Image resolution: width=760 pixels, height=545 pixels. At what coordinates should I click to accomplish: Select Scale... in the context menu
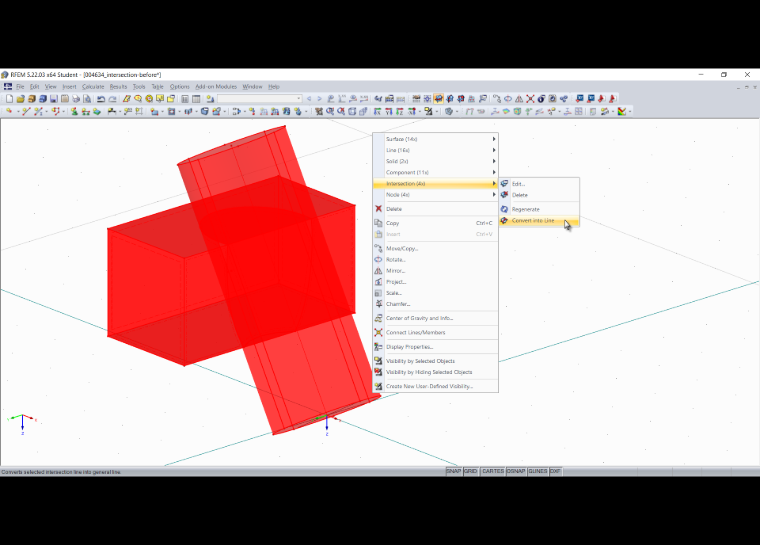click(x=435, y=293)
